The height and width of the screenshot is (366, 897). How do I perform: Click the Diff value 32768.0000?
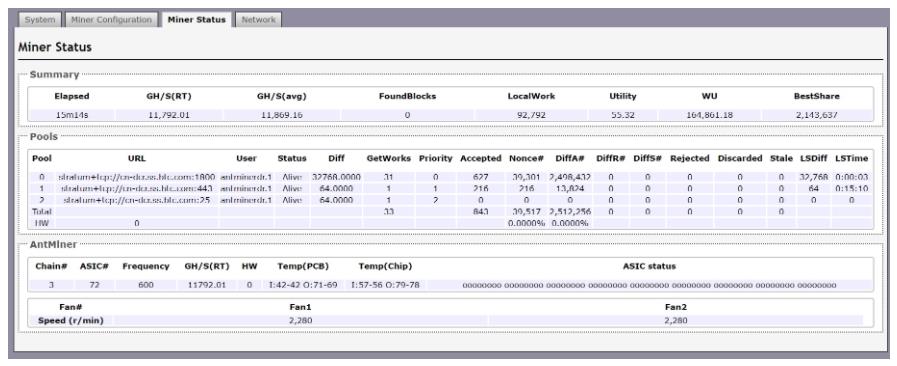point(336,177)
